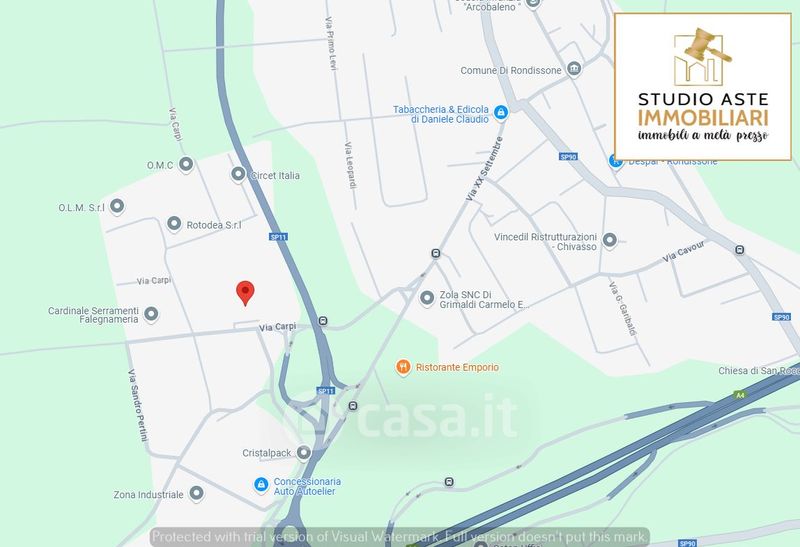Screen dimensions: 800x547
Task: Select the Zola SNC Di Grimaldi marker
Action: click(x=427, y=297)
